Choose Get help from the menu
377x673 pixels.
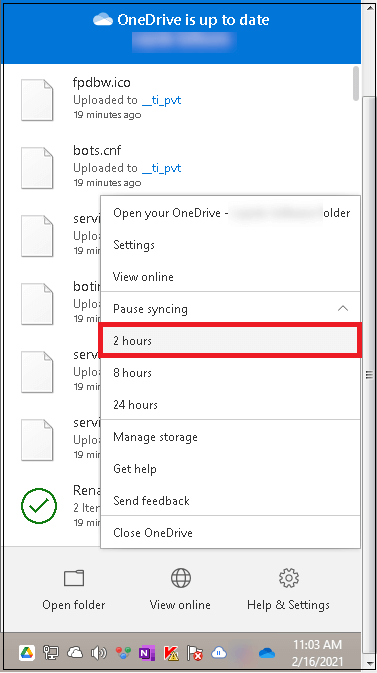click(231, 469)
